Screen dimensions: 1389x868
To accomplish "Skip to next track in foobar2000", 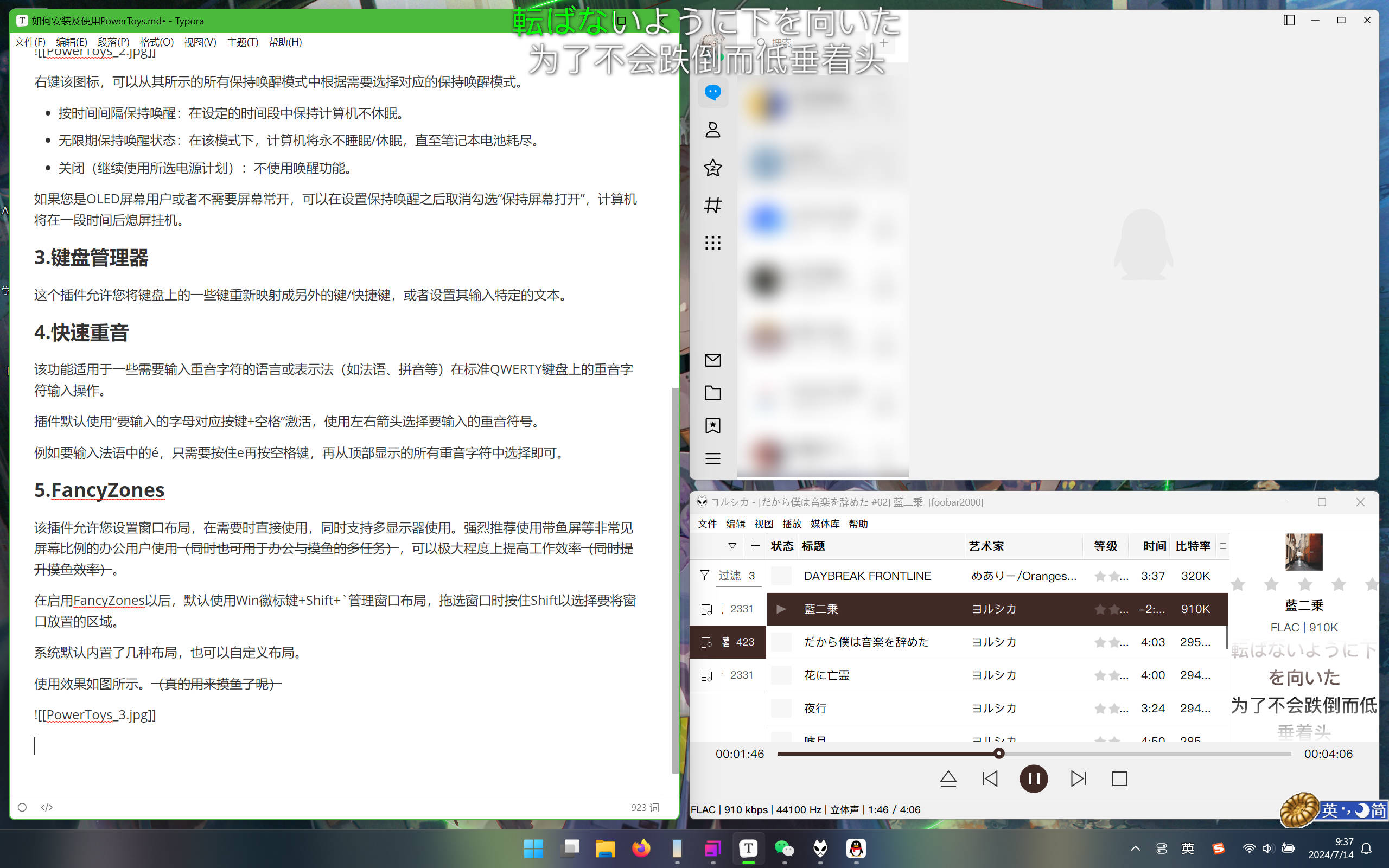I will tap(1078, 778).
